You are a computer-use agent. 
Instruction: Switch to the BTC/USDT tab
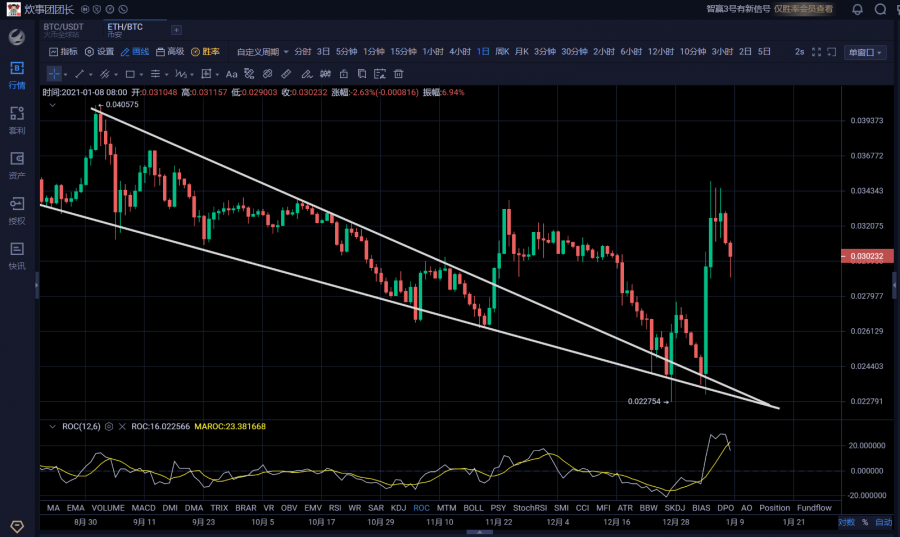[x=64, y=29]
